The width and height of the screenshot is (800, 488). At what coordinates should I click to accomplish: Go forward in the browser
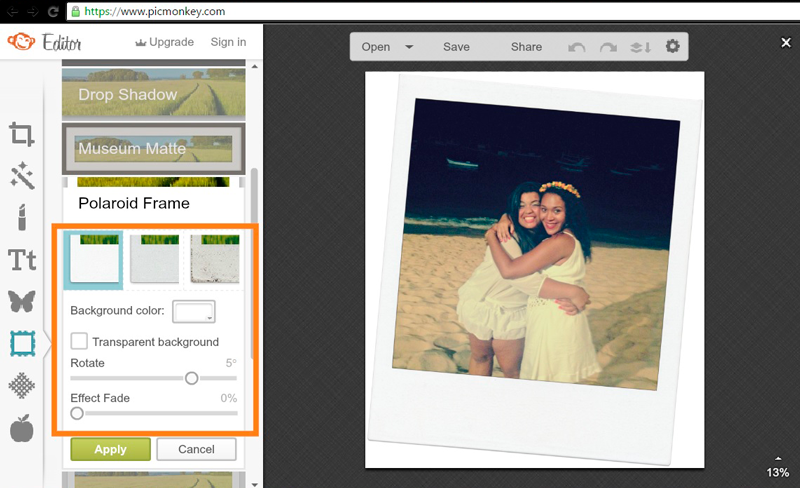pyautogui.click(x=33, y=11)
